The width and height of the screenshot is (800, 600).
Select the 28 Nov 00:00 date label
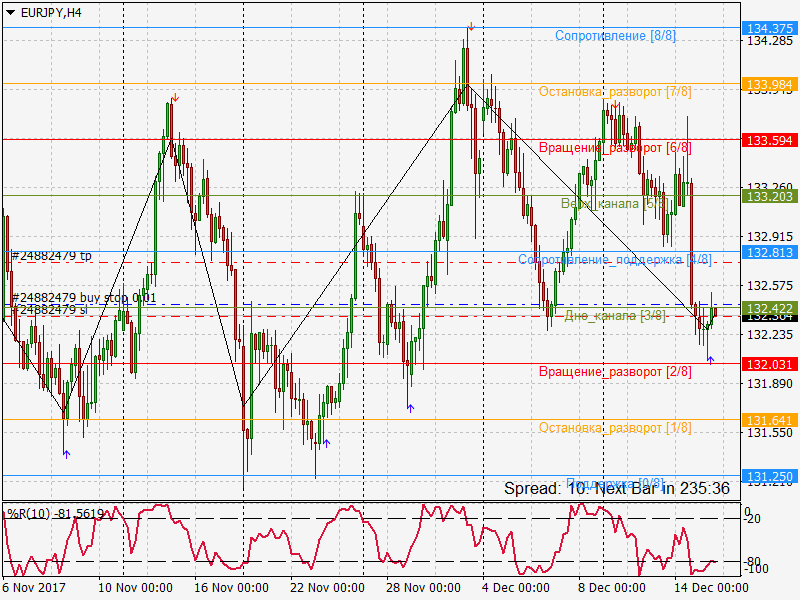(423, 588)
